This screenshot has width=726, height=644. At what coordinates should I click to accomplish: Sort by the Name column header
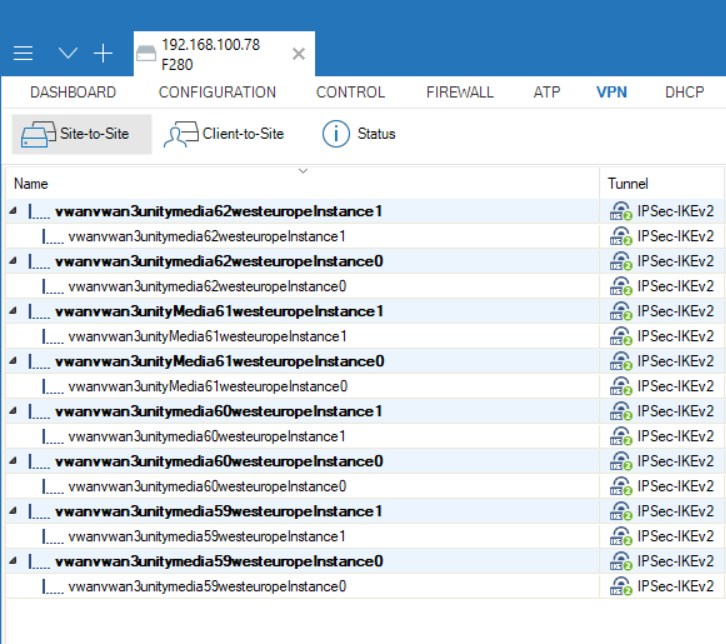click(31, 184)
